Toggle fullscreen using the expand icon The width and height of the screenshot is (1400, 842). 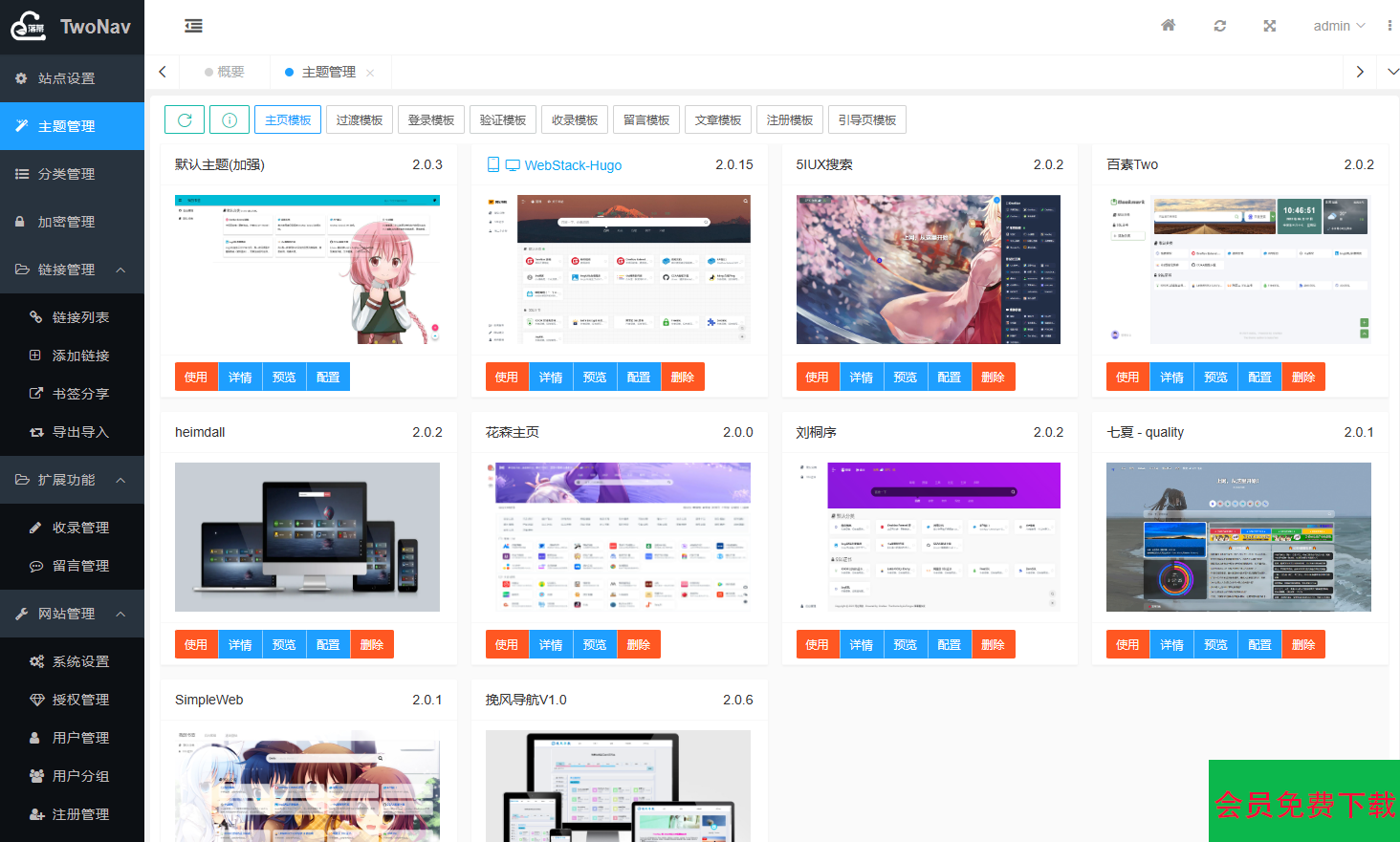1269,26
